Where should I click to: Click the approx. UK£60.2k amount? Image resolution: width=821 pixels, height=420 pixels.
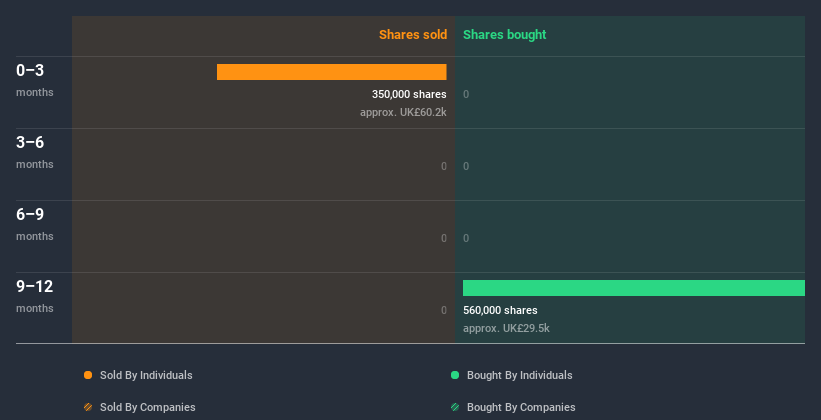(x=403, y=112)
